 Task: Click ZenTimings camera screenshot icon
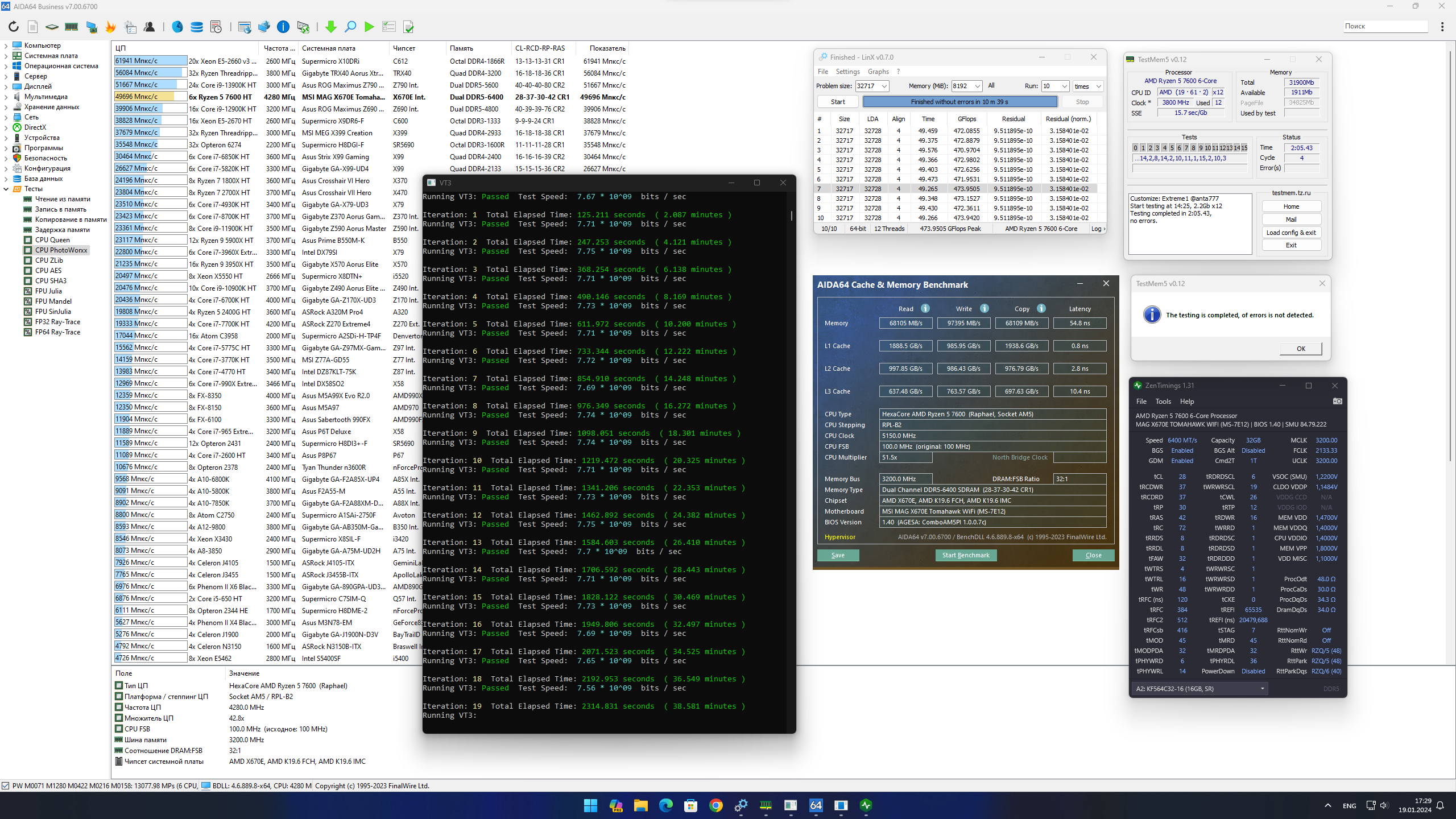[x=1337, y=402]
